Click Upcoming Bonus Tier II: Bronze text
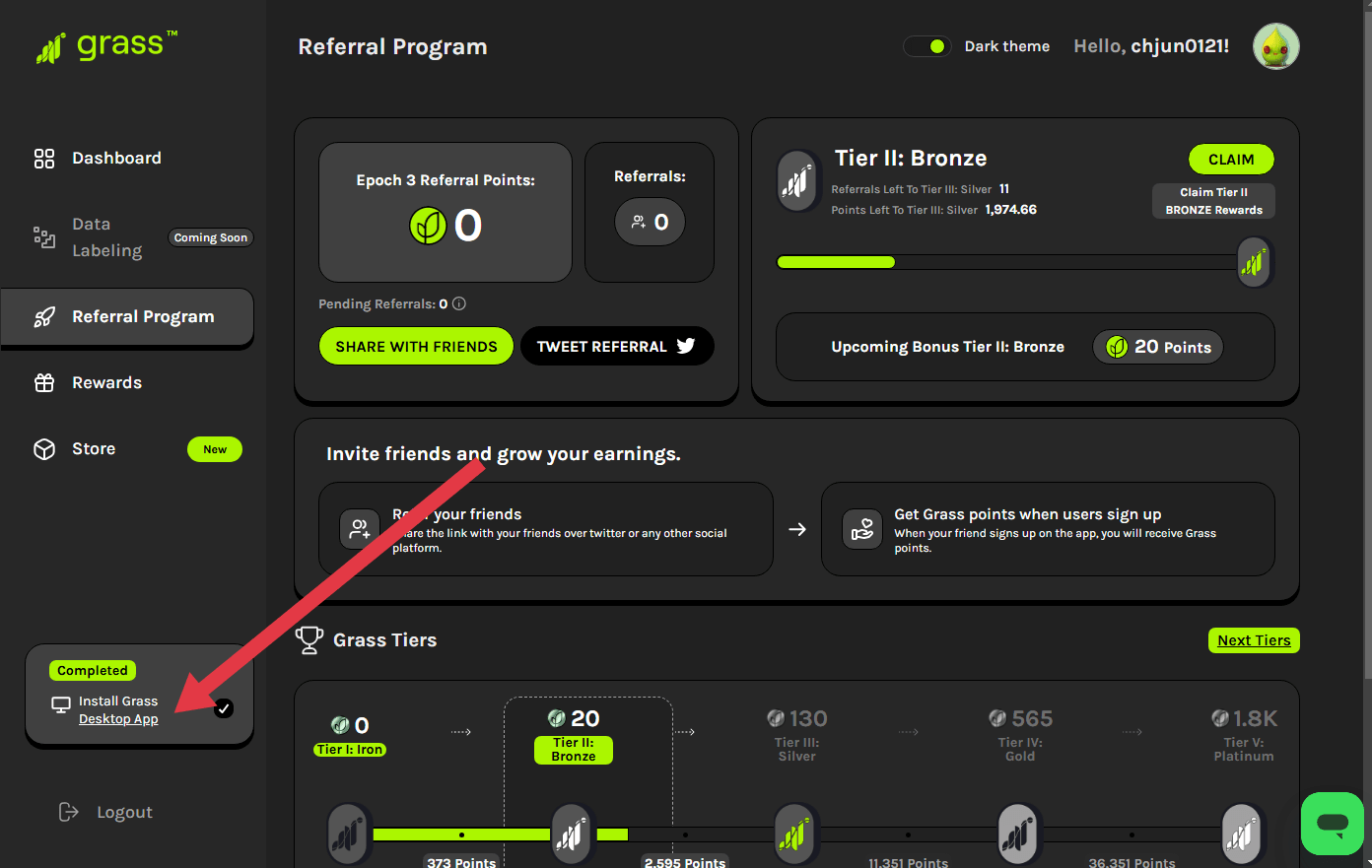 click(947, 347)
